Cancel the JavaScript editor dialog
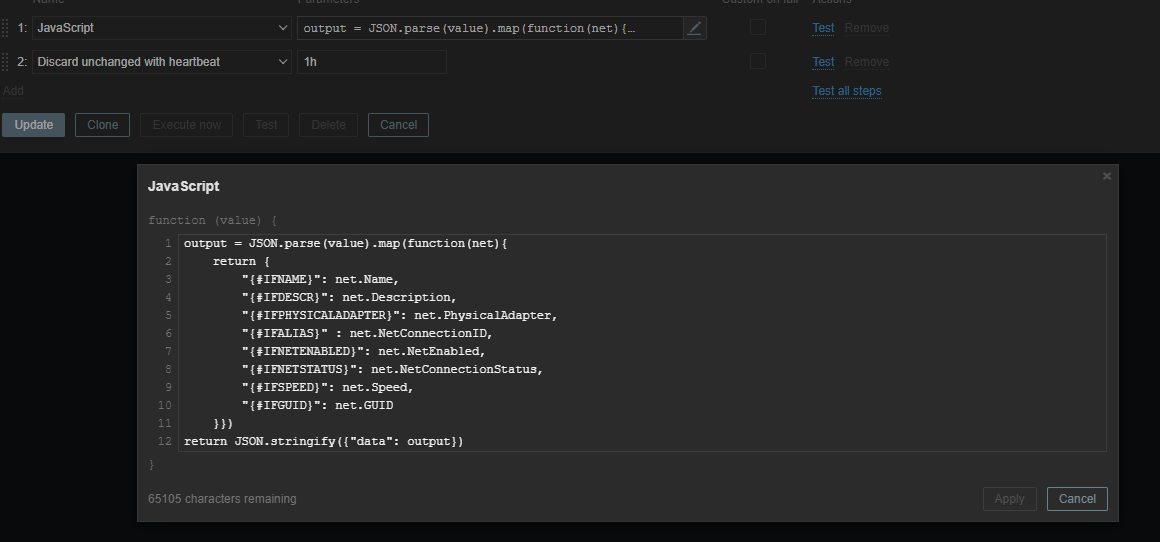 tap(1077, 498)
